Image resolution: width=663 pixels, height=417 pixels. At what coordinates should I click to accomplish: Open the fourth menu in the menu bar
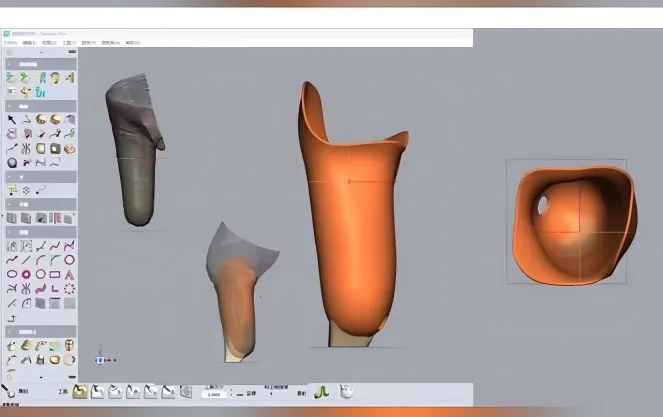click(x=67, y=43)
